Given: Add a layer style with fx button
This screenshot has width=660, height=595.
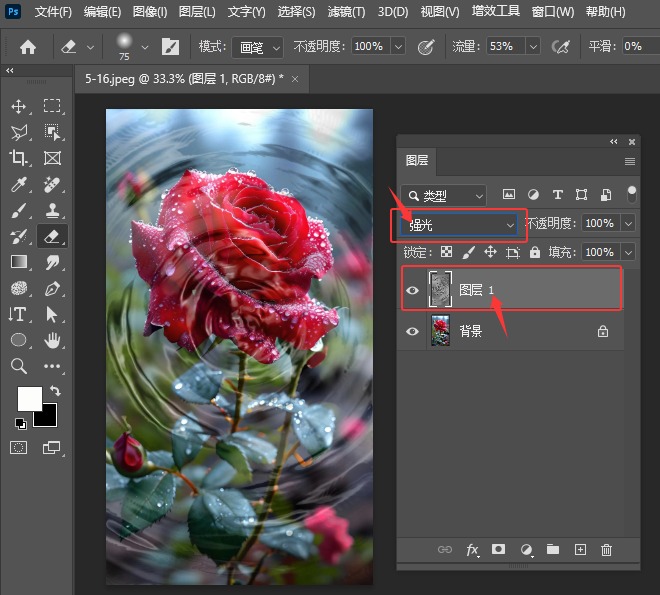Looking at the screenshot, I should point(472,550).
